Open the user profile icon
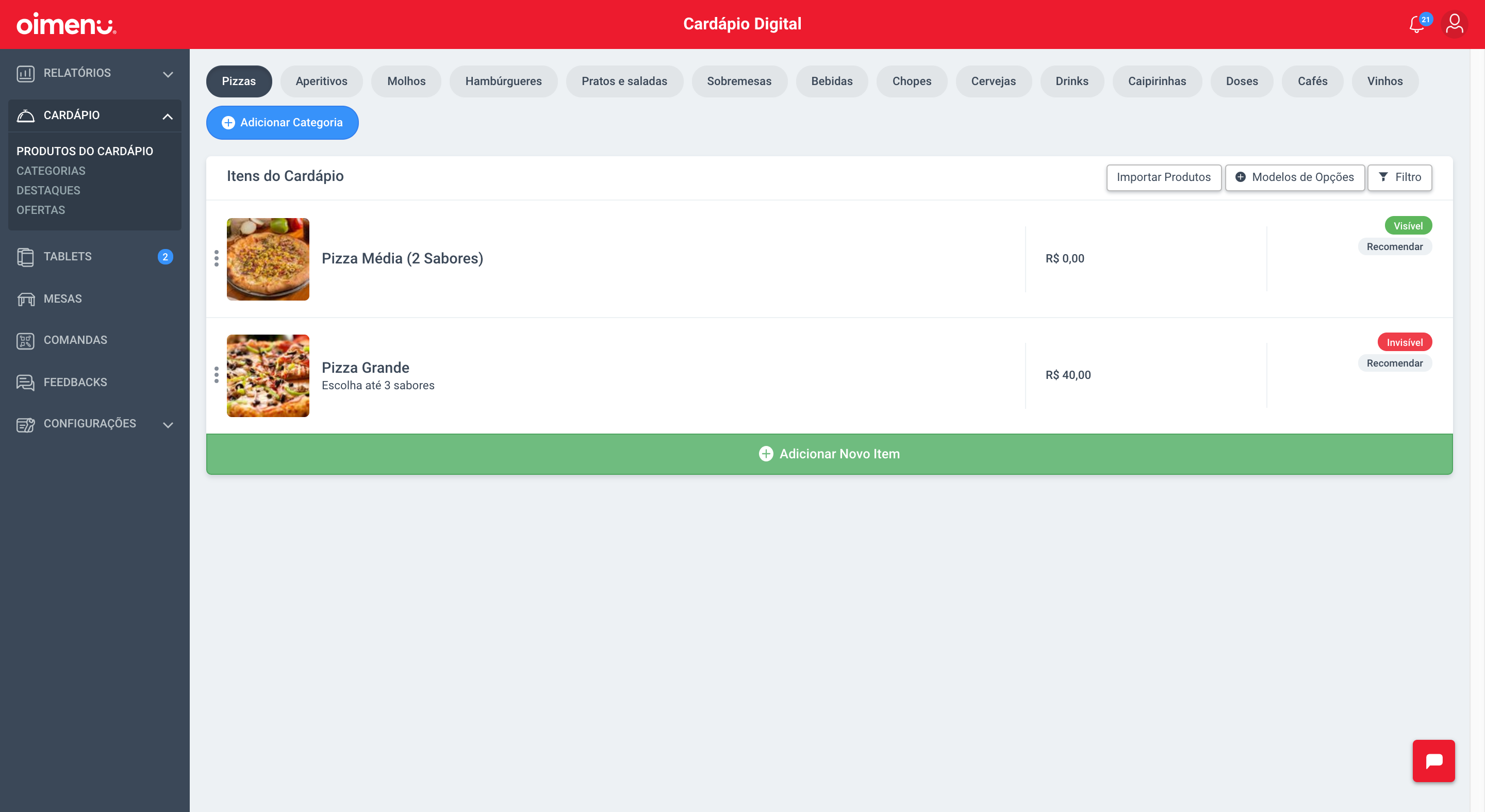Screen dimensions: 1485x812 [1454, 25]
